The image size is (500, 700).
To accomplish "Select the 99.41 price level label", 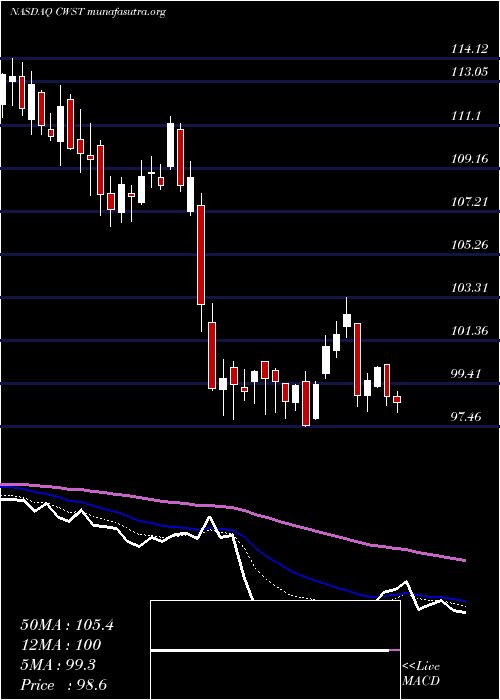I will pos(466,374).
